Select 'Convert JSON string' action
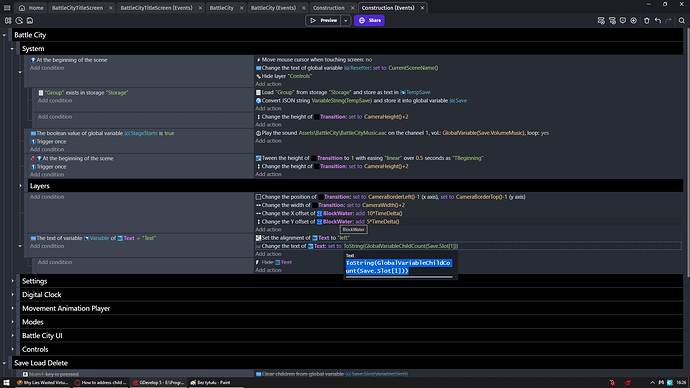690x388 pixels. [x=361, y=101]
